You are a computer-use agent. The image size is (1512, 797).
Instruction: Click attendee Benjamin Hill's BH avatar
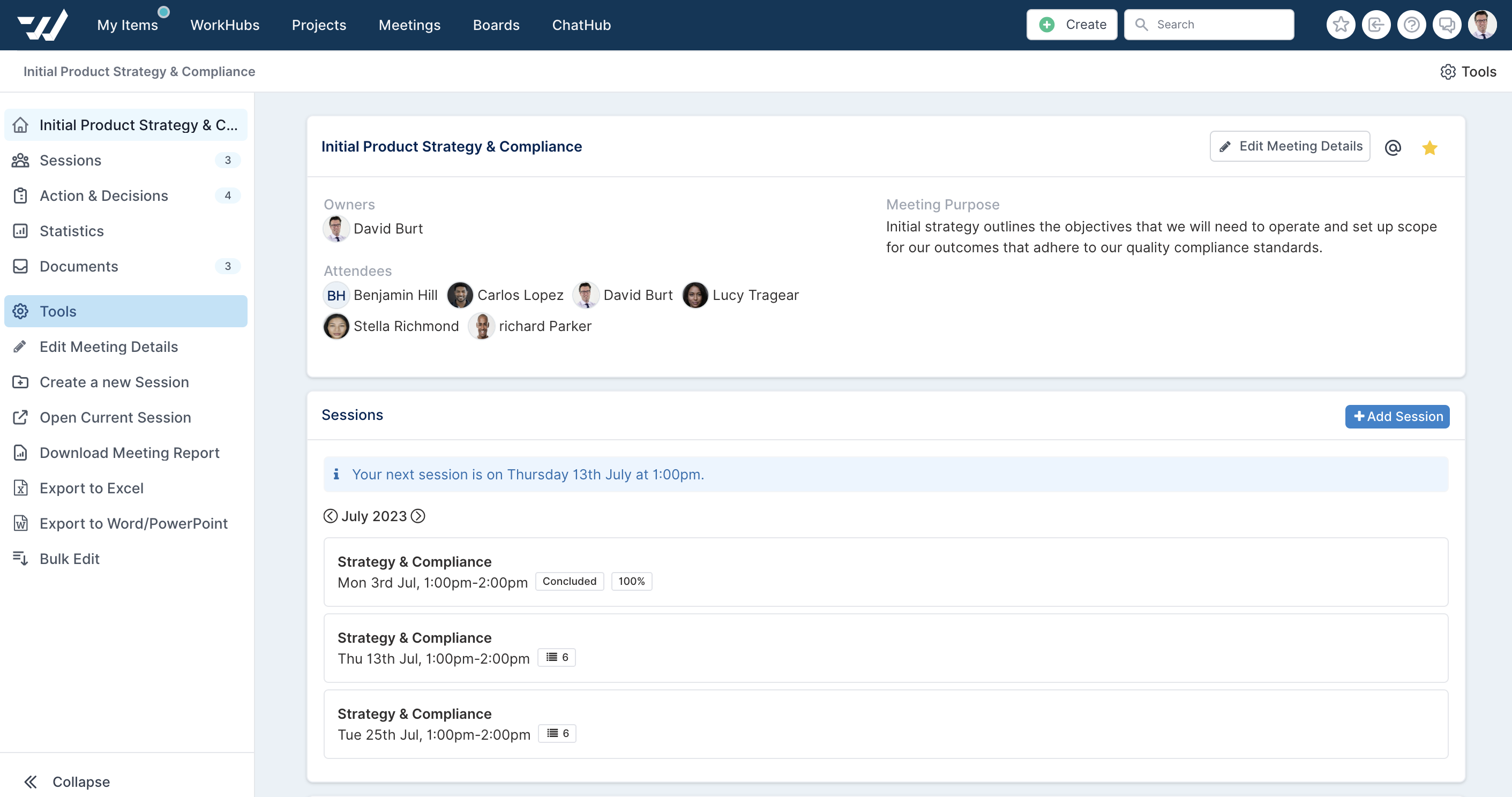[x=336, y=295]
